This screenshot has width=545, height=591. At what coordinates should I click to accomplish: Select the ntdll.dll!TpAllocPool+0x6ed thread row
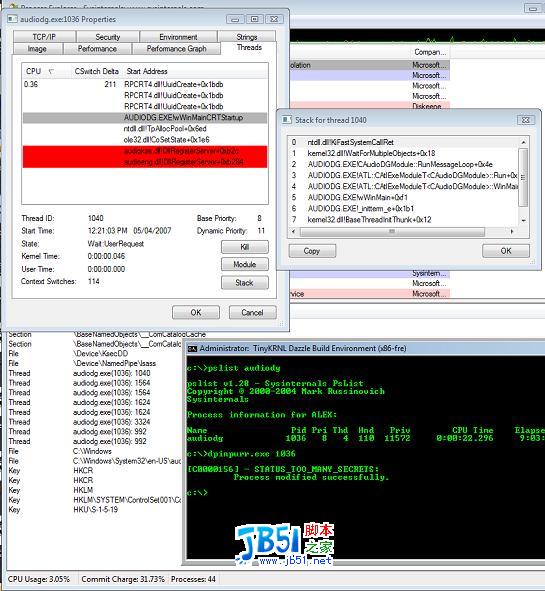pyautogui.click(x=145, y=129)
